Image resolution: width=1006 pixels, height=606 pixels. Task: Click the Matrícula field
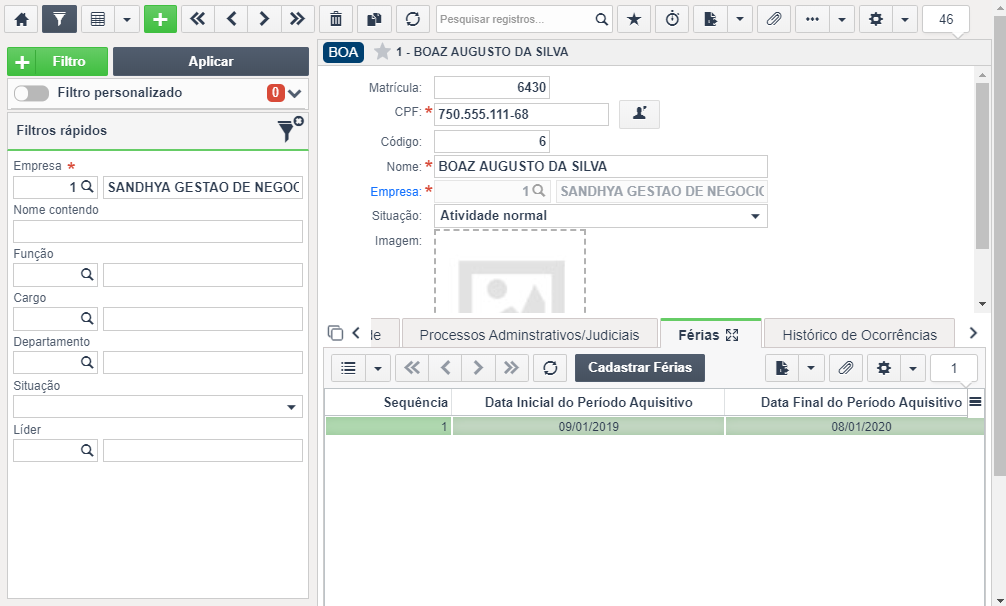[x=492, y=87]
